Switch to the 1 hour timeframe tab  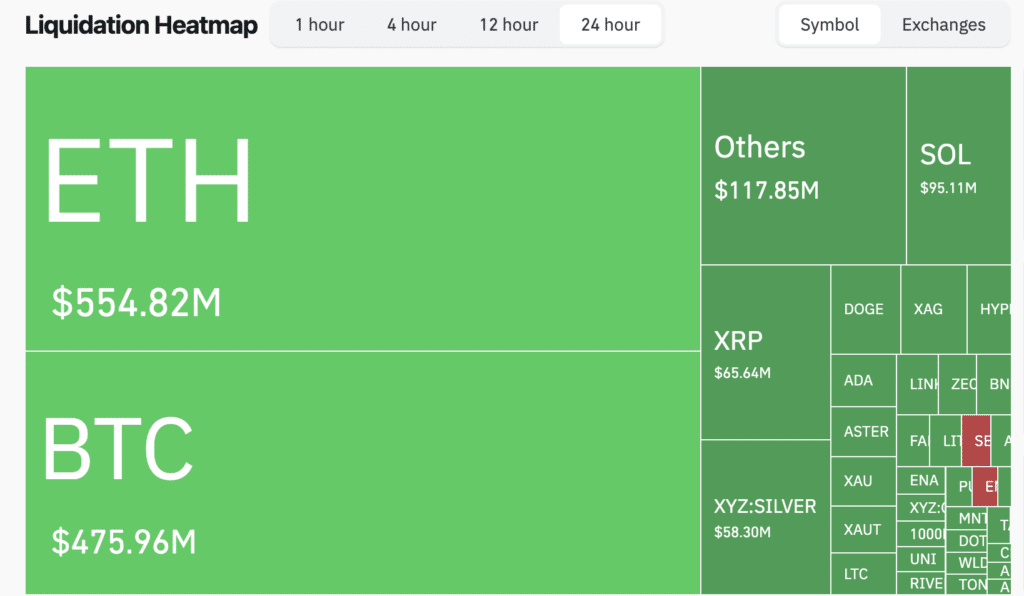point(319,25)
